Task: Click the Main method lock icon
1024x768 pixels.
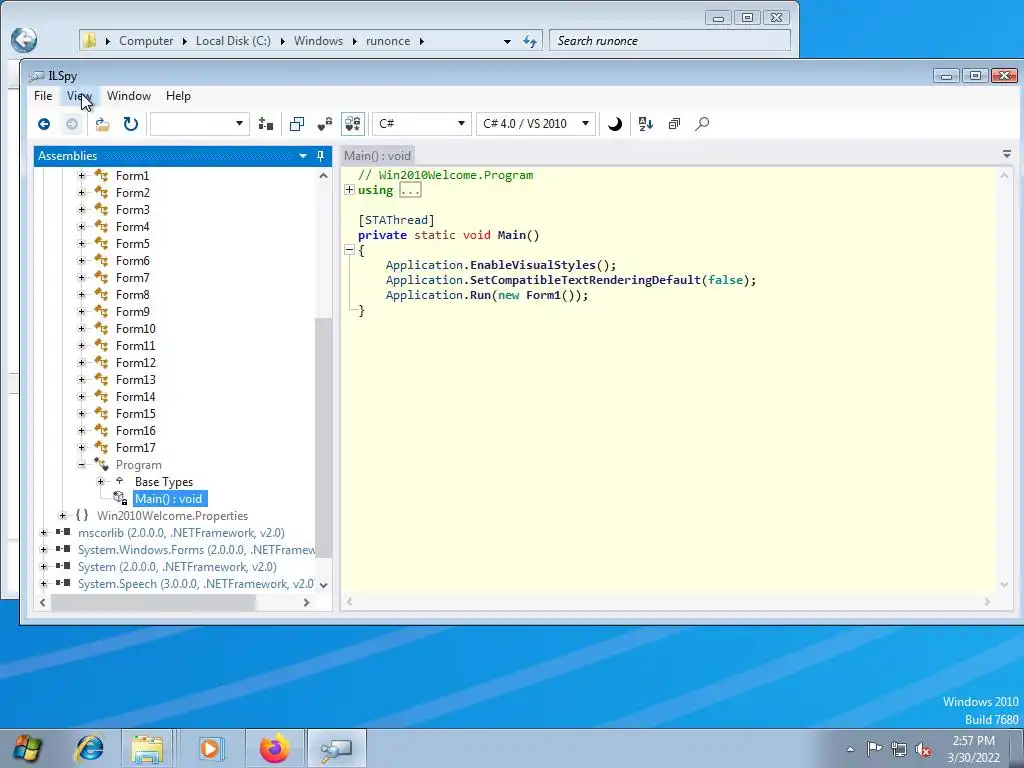Action: pos(120,499)
